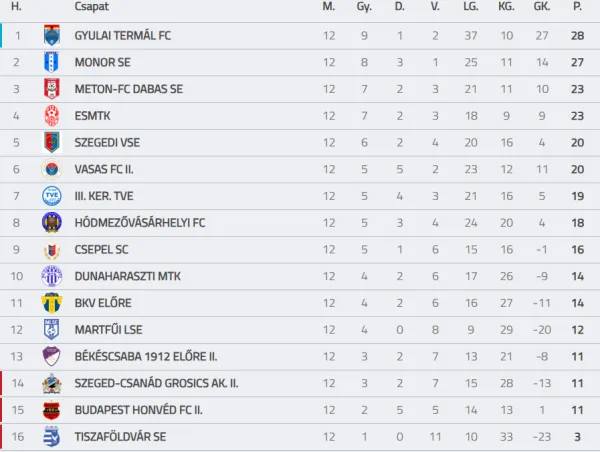600x452 pixels.
Task: Click the Vasas FC II. team logo
Action: click(x=52, y=169)
